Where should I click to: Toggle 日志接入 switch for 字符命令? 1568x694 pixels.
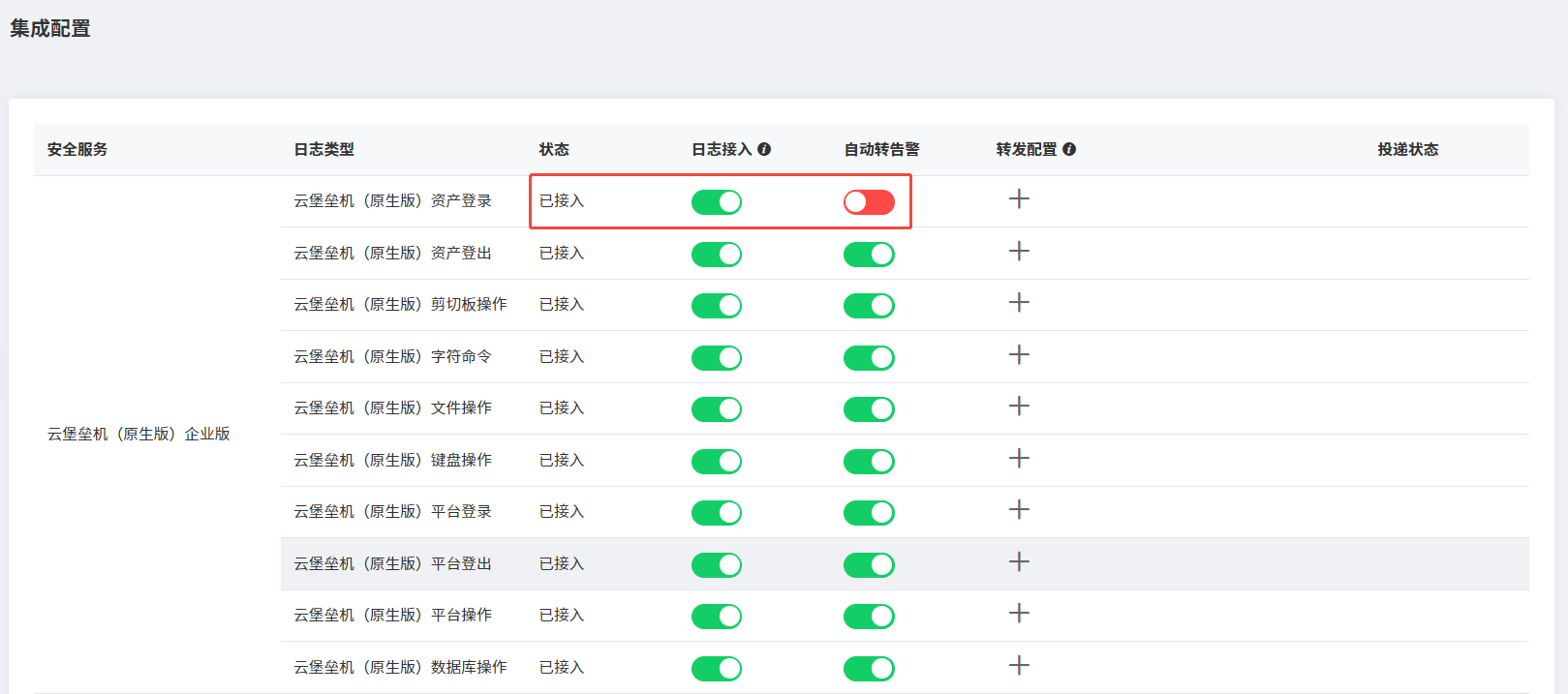click(717, 357)
